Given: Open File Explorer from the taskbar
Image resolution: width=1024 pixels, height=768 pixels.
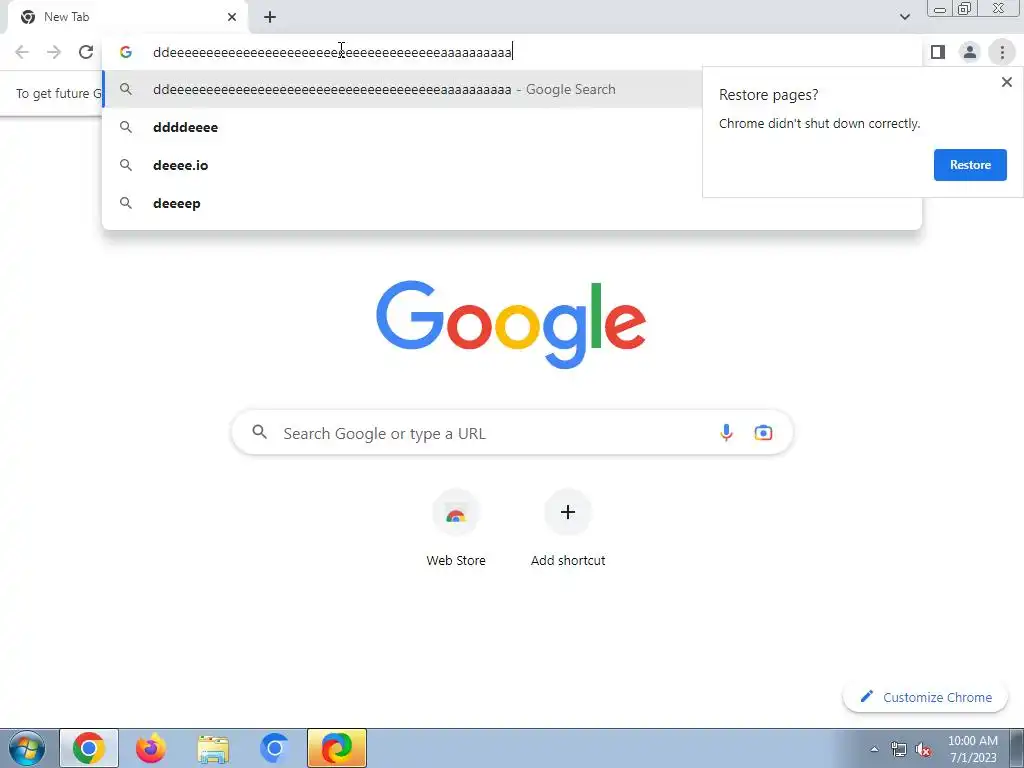Looking at the screenshot, I should [x=212, y=748].
